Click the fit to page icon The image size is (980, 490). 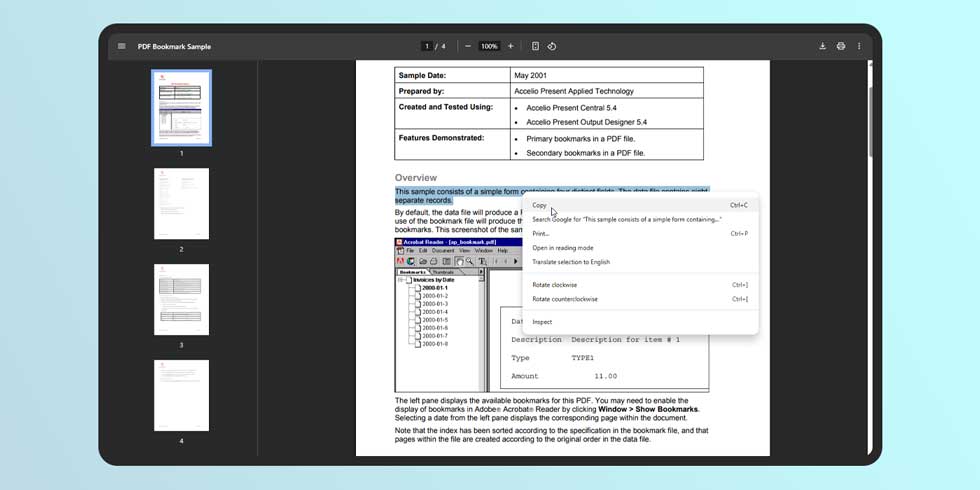tap(536, 46)
